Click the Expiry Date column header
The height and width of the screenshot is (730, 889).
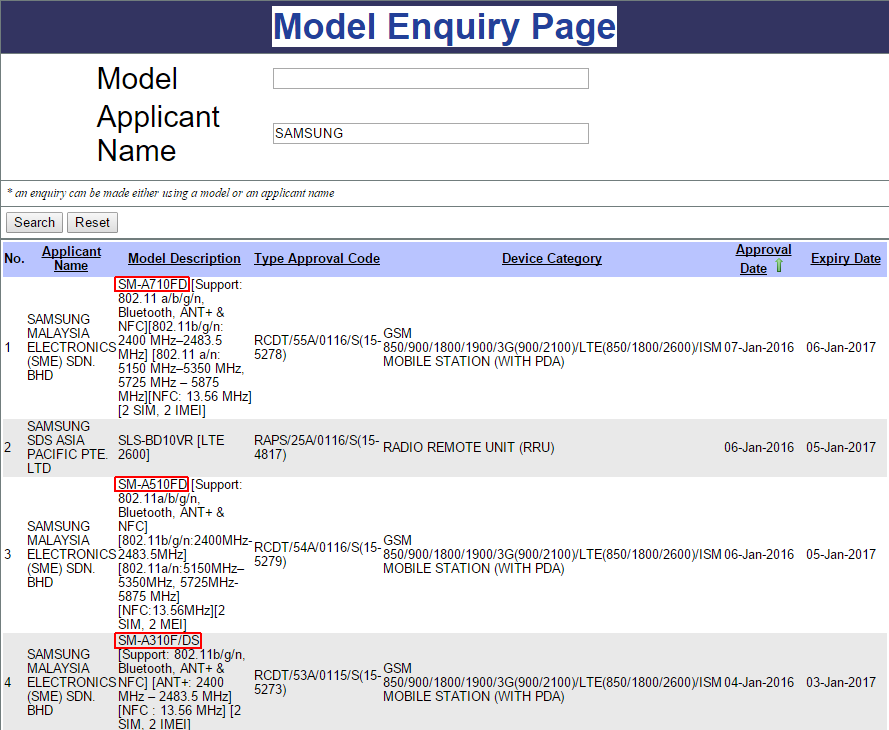coord(845,258)
